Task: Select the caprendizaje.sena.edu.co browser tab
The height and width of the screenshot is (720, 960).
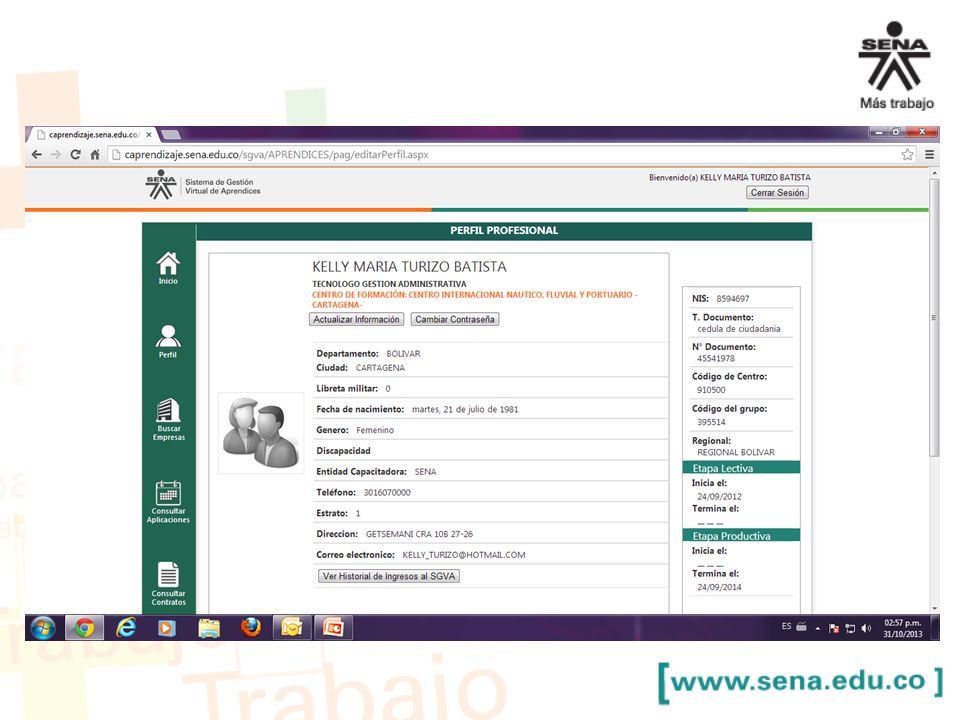Action: (x=93, y=135)
